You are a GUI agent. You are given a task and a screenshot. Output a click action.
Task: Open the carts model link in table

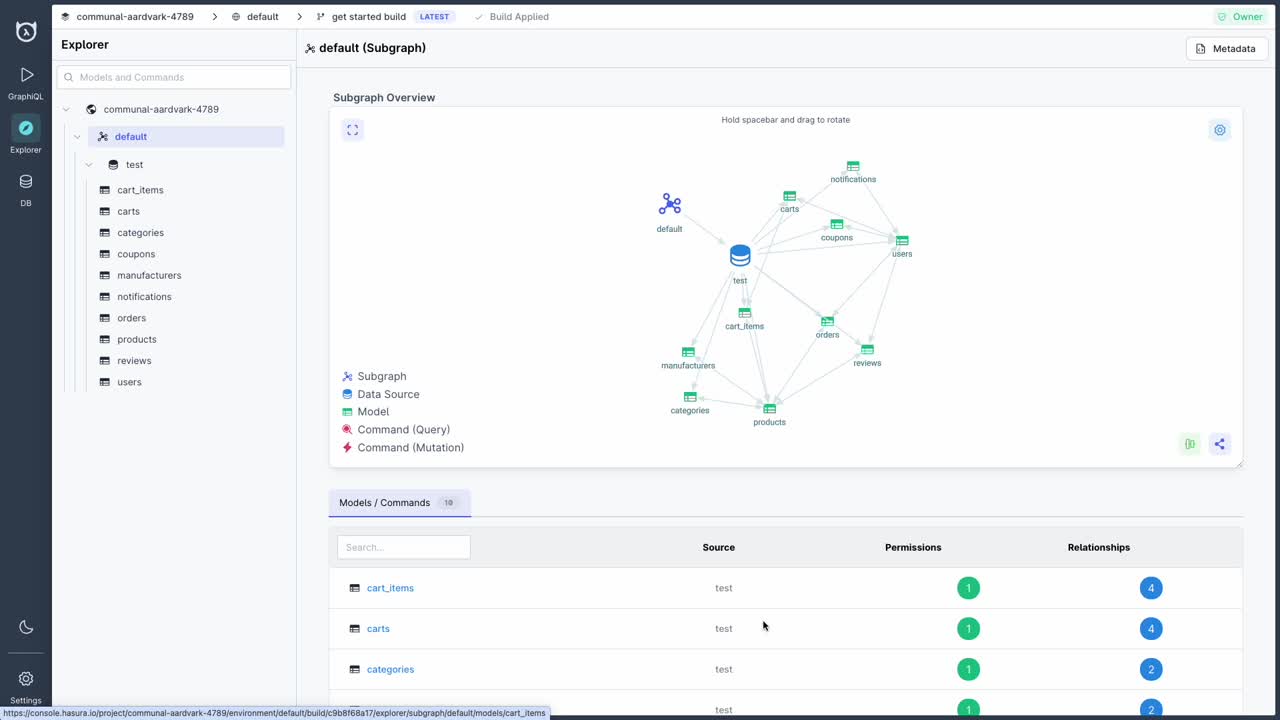[x=378, y=629]
